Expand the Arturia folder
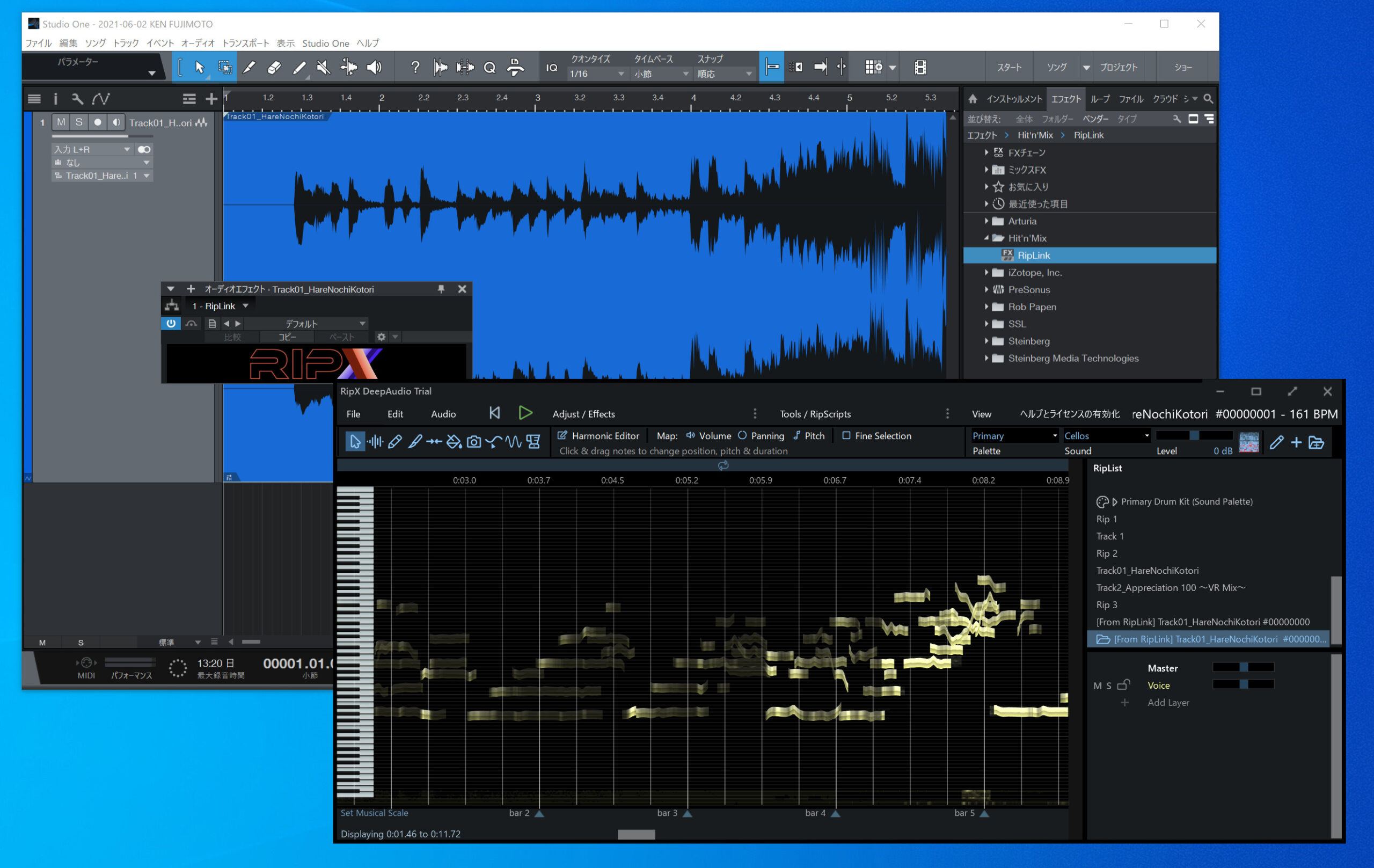 (986, 221)
